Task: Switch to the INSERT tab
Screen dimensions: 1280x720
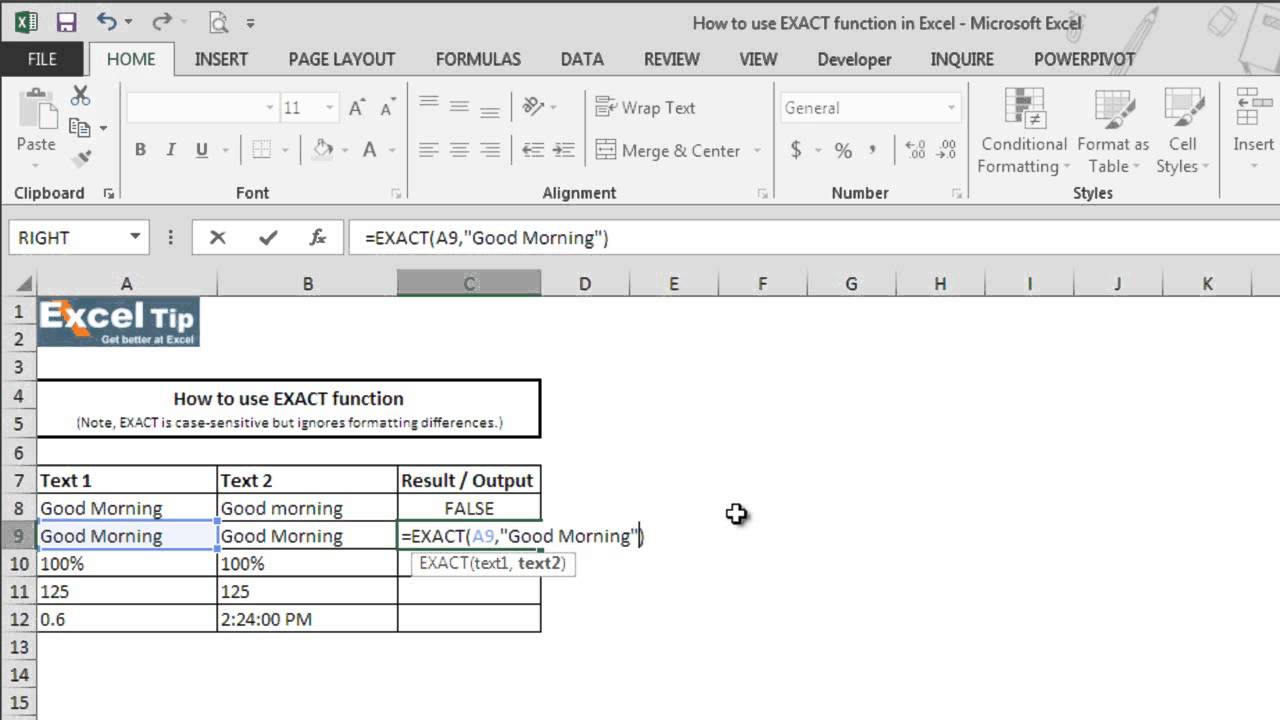Action: point(221,59)
